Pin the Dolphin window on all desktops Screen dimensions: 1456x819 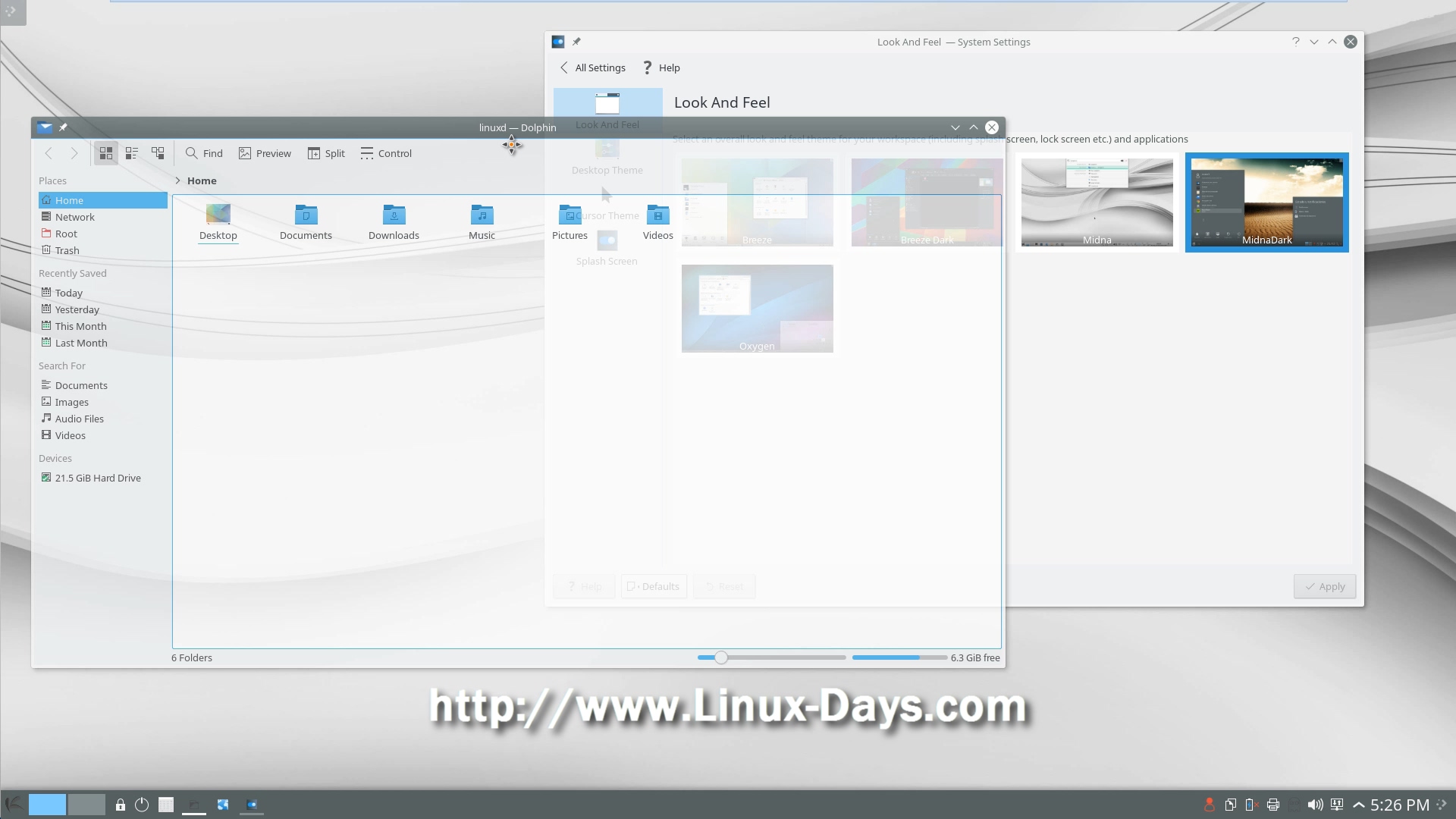63,127
